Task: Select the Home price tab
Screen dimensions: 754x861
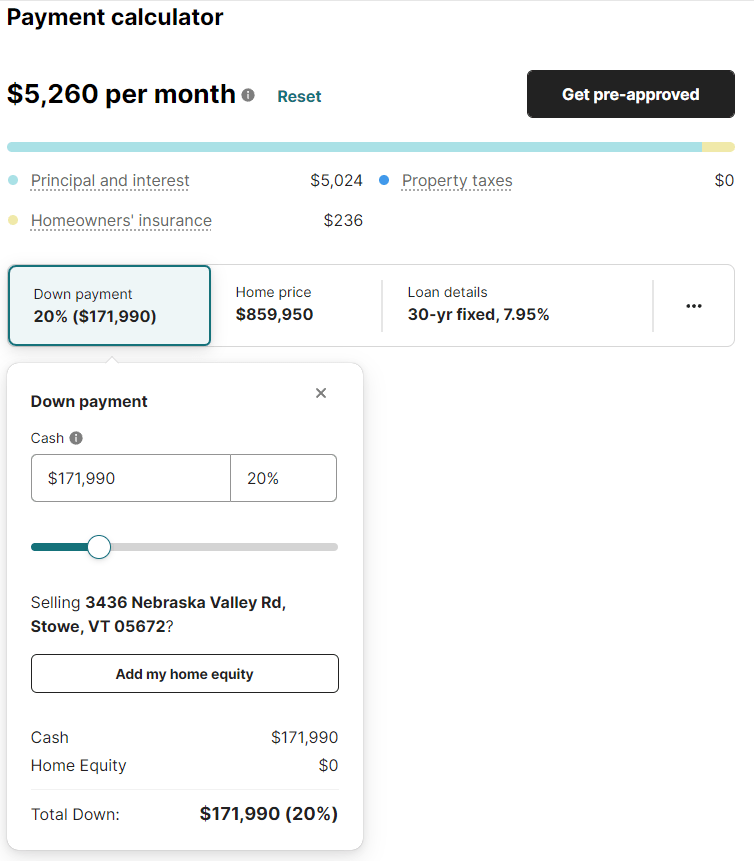Action: 297,305
